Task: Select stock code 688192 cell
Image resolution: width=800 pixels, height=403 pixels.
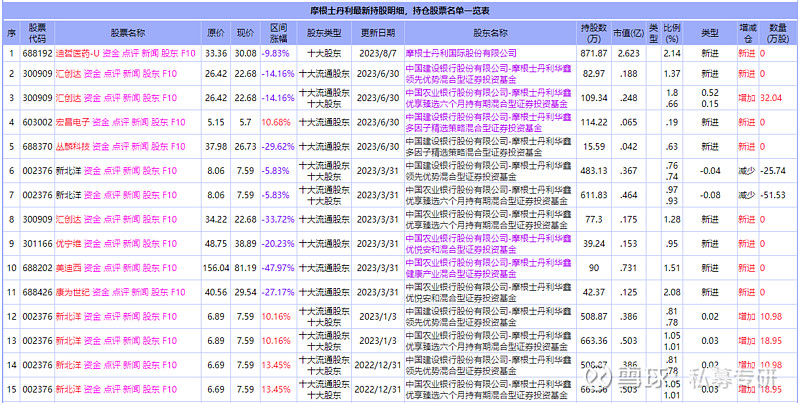Action: coord(37,53)
